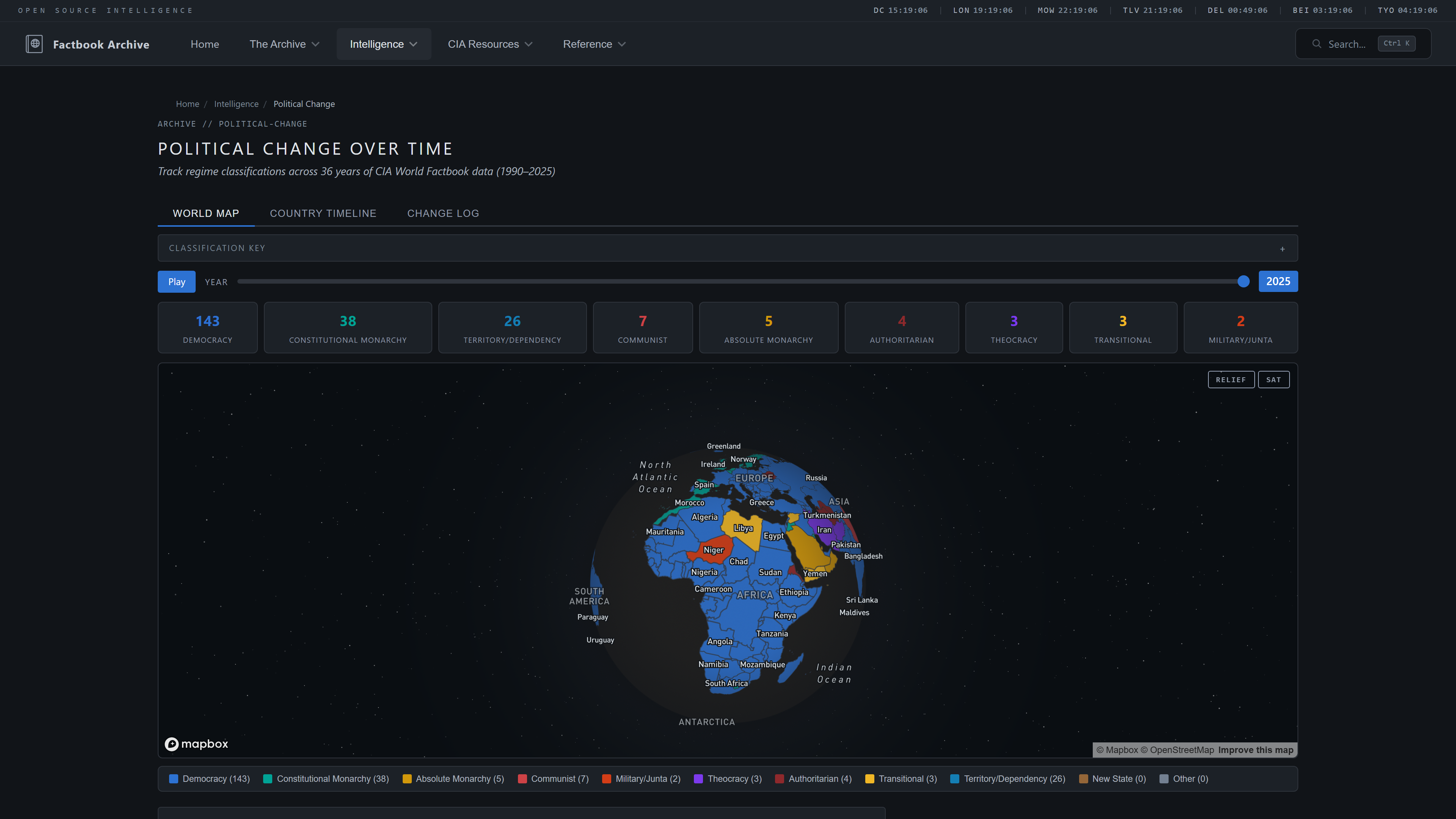Click the search magnifier icon

(1316, 44)
